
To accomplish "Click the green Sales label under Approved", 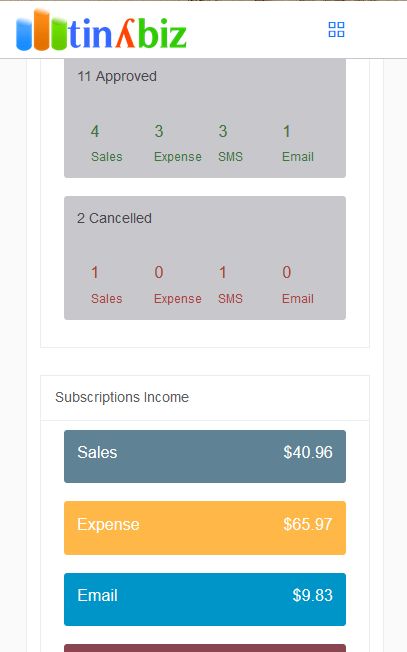I will coord(106,157).
